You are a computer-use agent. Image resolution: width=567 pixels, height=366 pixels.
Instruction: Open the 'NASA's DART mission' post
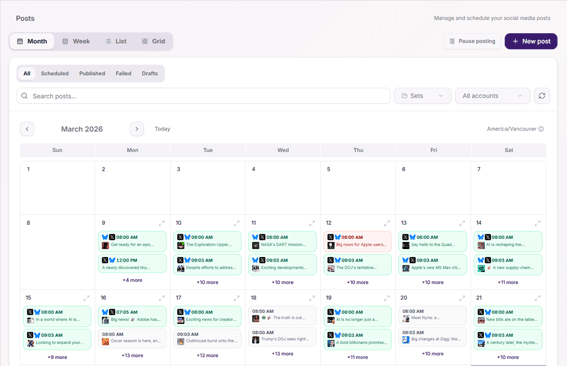click(283, 241)
